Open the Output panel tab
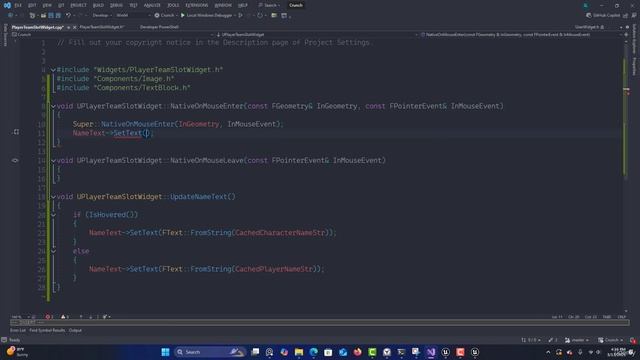The height and width of the screenshot is (360, 640). click(x=75, y=330)
